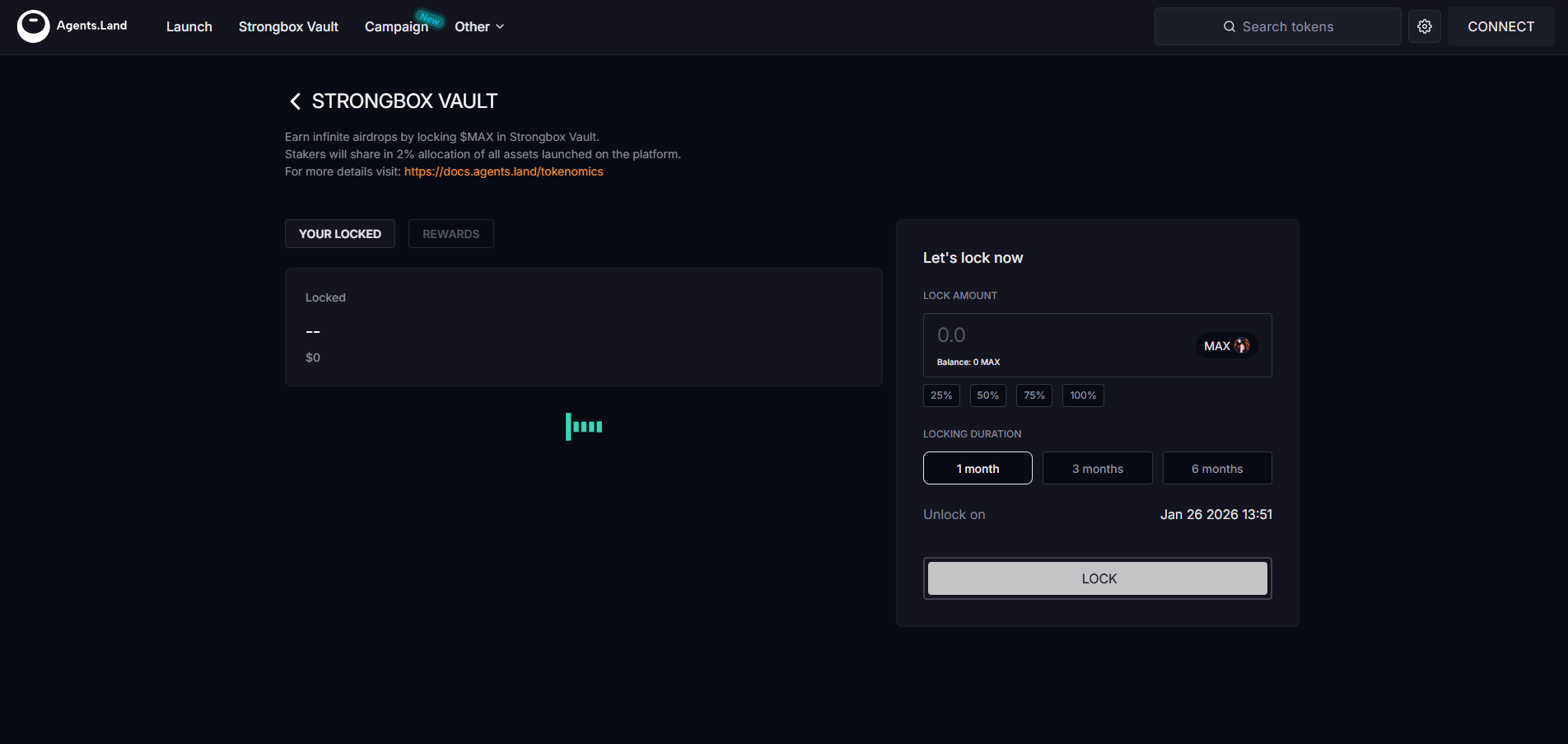Set lock amount to 100%

(x=1082, y=395)
